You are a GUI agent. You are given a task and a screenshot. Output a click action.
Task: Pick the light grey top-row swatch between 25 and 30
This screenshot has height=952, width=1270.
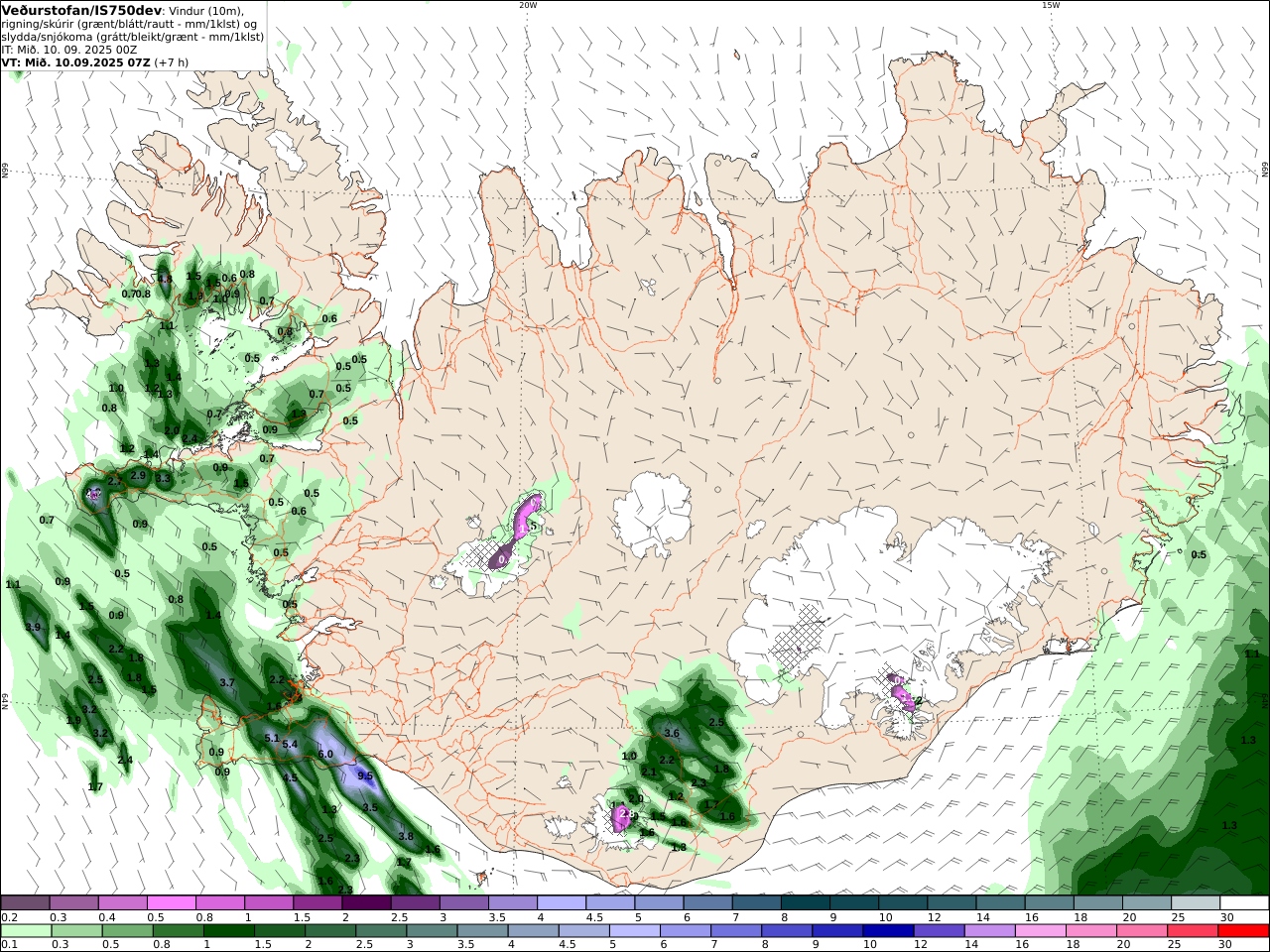[1196, 903]
